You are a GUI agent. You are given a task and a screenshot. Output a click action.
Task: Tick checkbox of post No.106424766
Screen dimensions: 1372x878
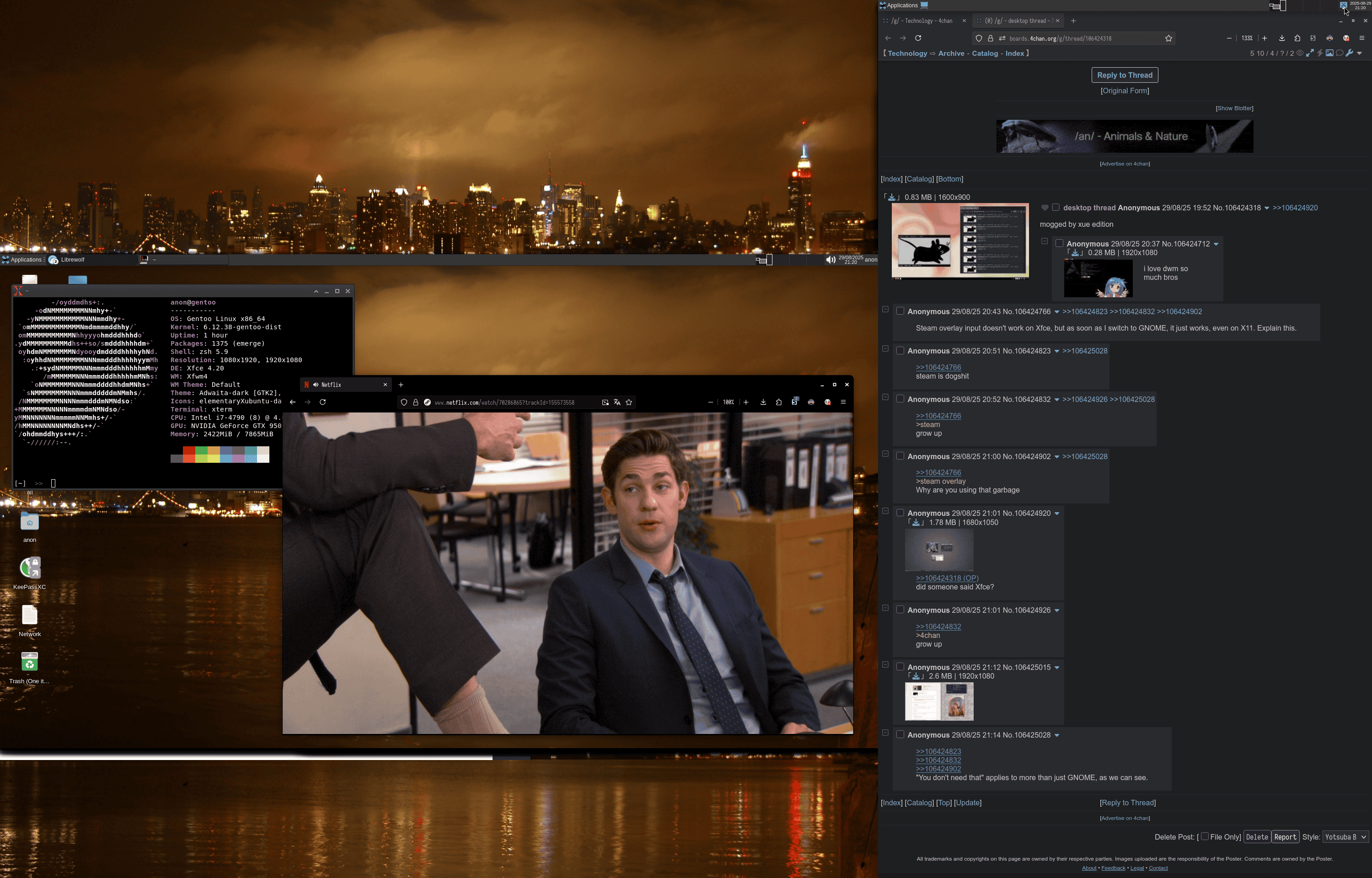pyautogui.click(x=900, y=311)
